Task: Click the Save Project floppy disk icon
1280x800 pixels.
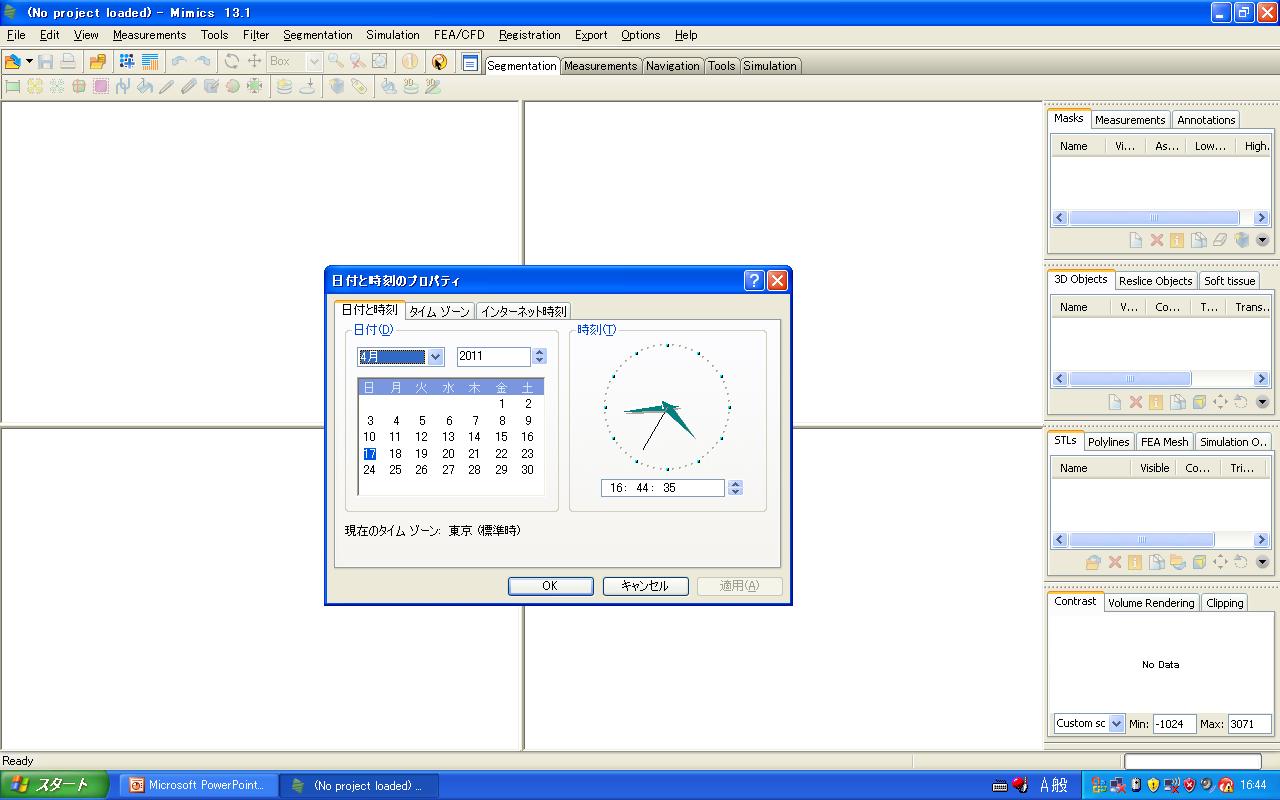Action: point(46,61)
